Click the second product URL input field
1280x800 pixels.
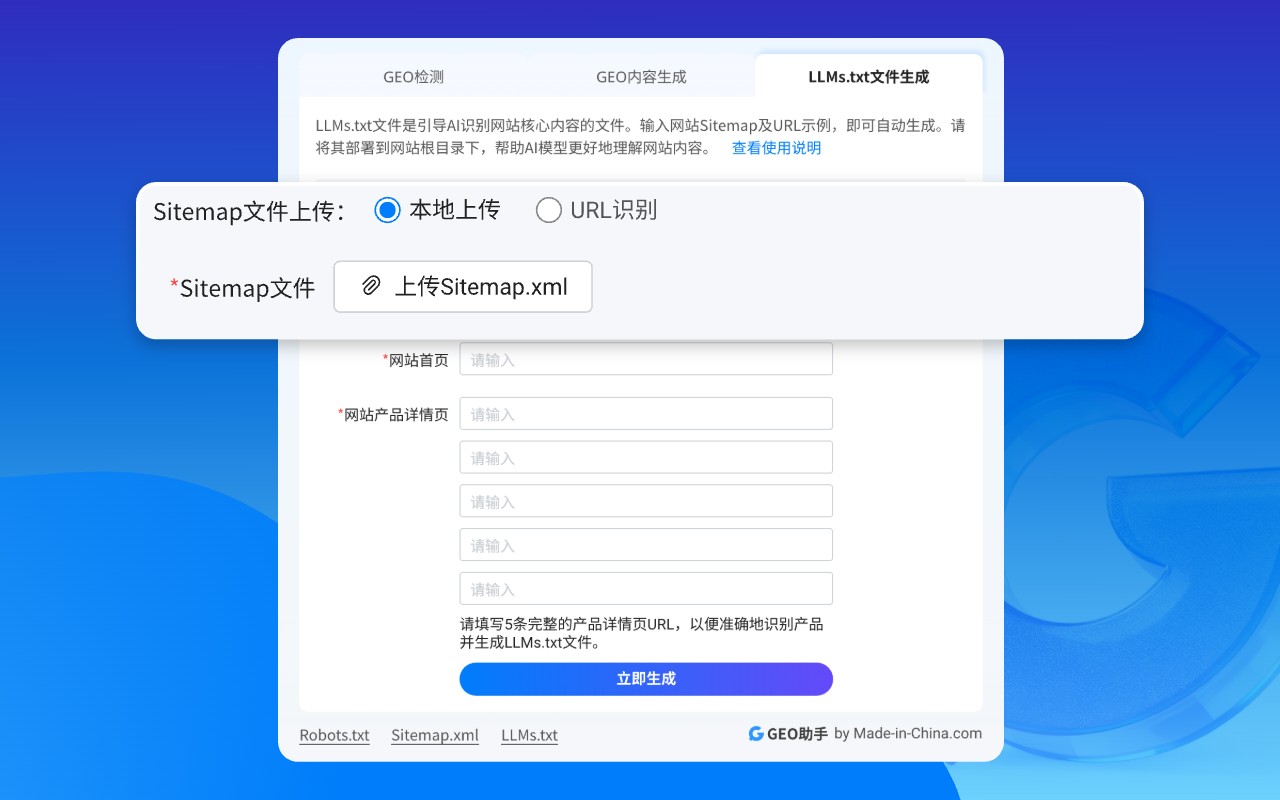tap(645, 457)
